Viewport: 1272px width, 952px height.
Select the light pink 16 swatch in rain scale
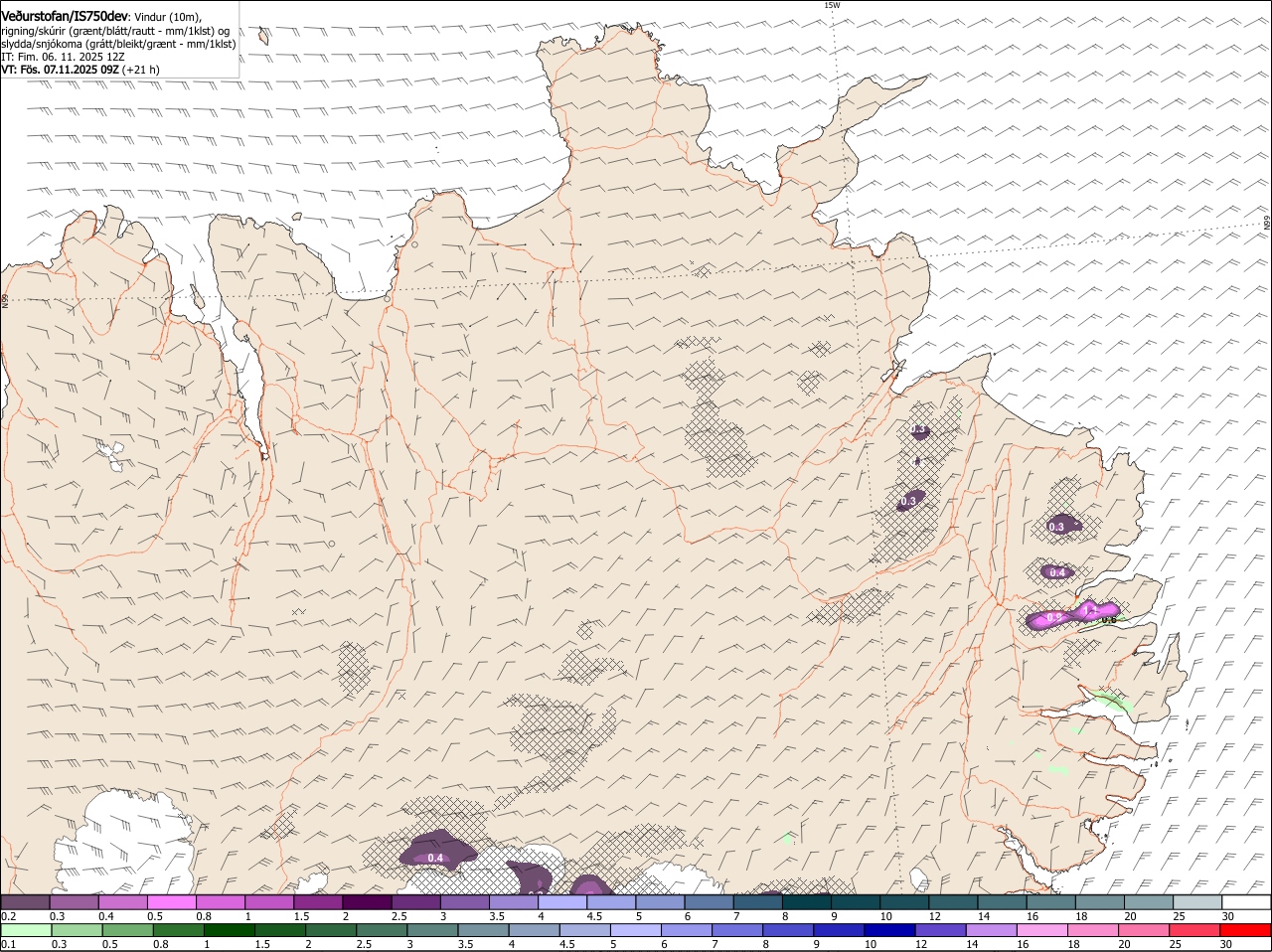(x=1043, y=930)
